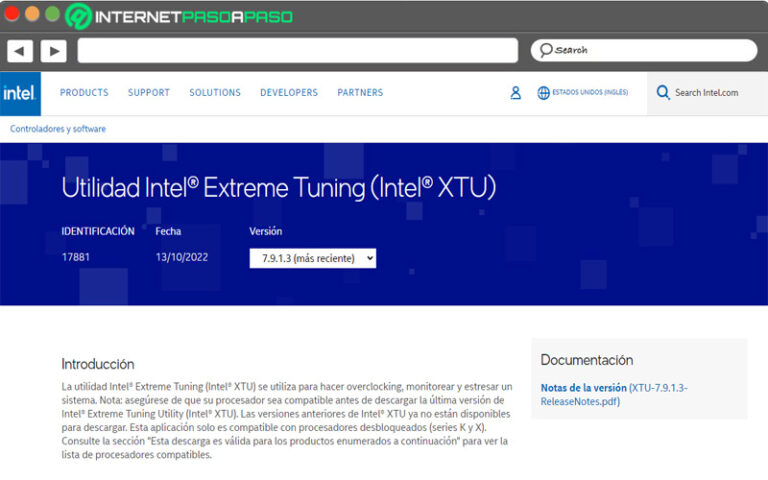Click the browser Search magnifier icon
The width and height of the screenshot is (768, 480).
(546, 50)
